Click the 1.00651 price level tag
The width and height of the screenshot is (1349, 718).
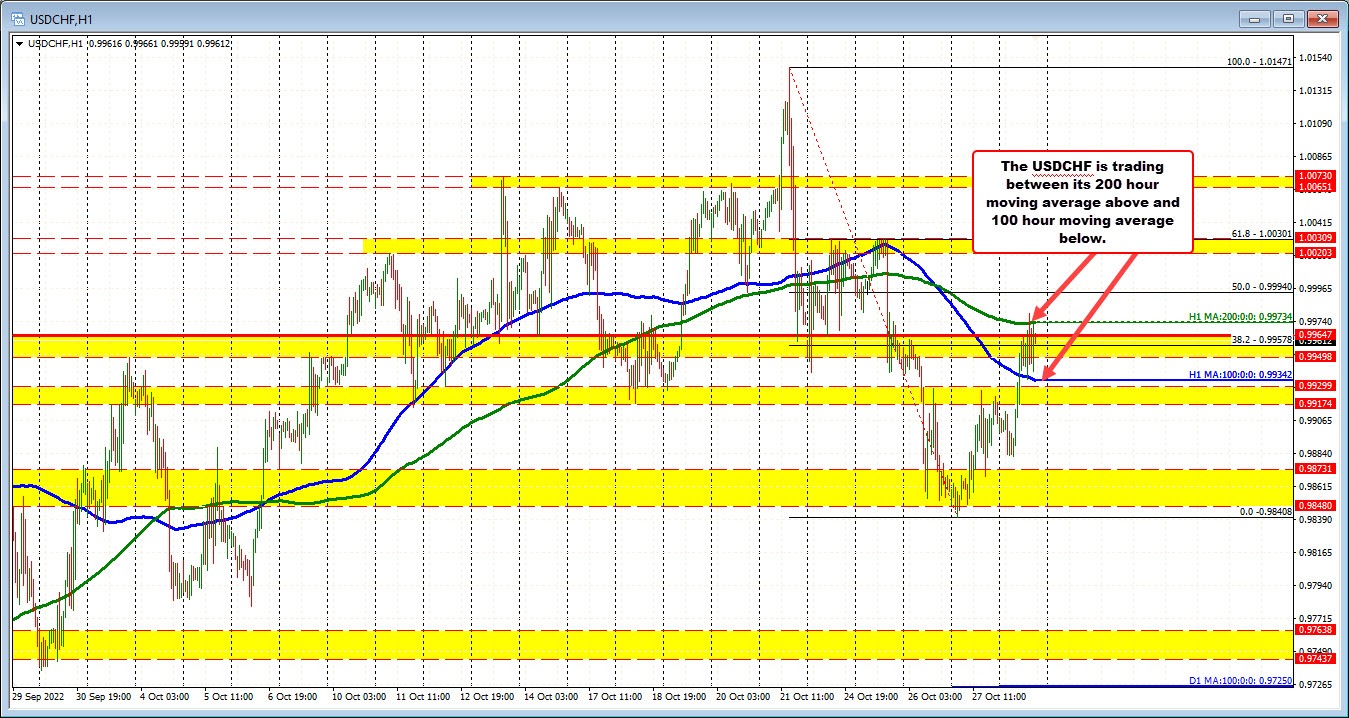[x=1317, y=187]
